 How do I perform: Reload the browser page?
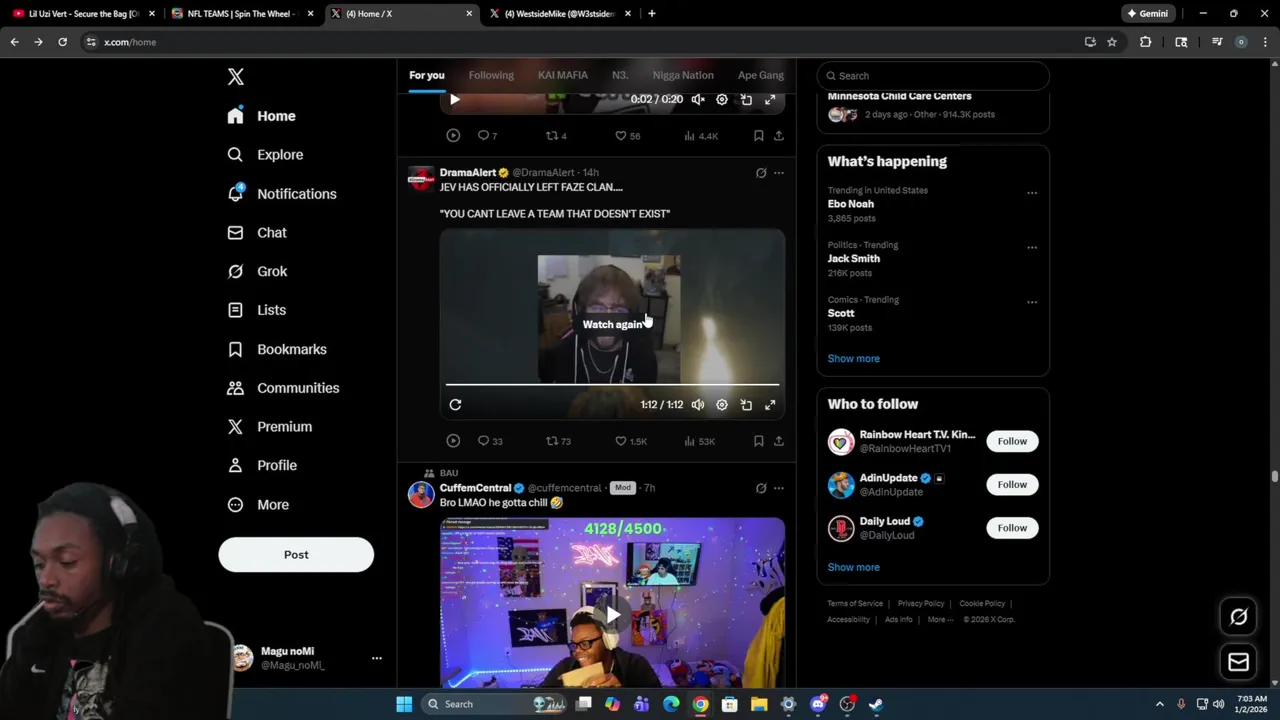(x=62, y=42)
